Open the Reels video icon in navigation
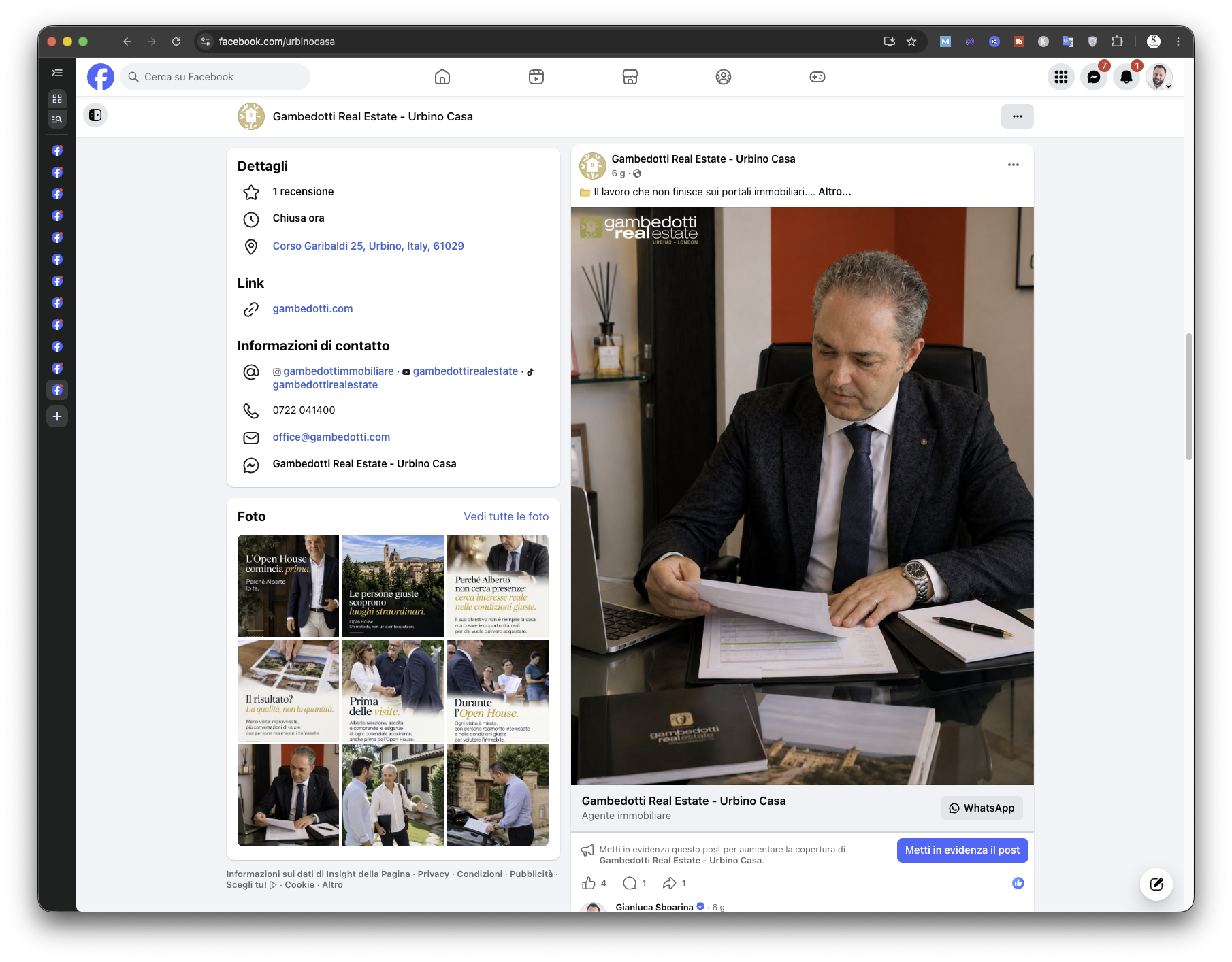This screenshot has height=962, width=1232. point(536,77)
